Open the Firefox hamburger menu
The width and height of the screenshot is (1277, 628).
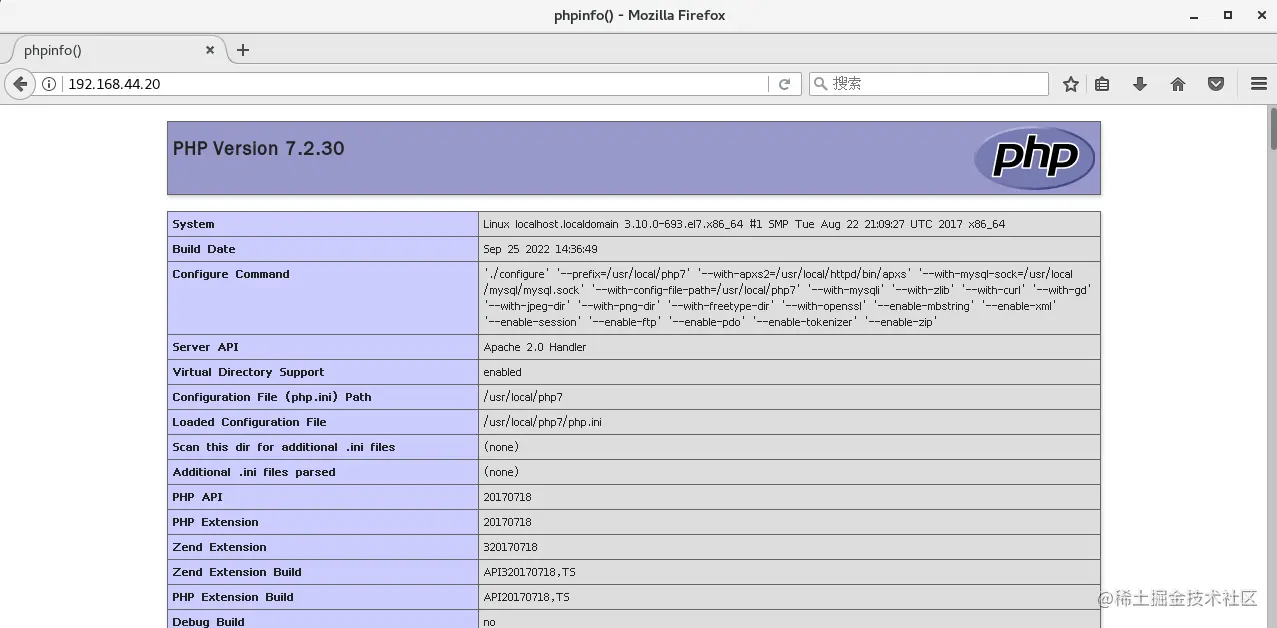point(1258,84)
